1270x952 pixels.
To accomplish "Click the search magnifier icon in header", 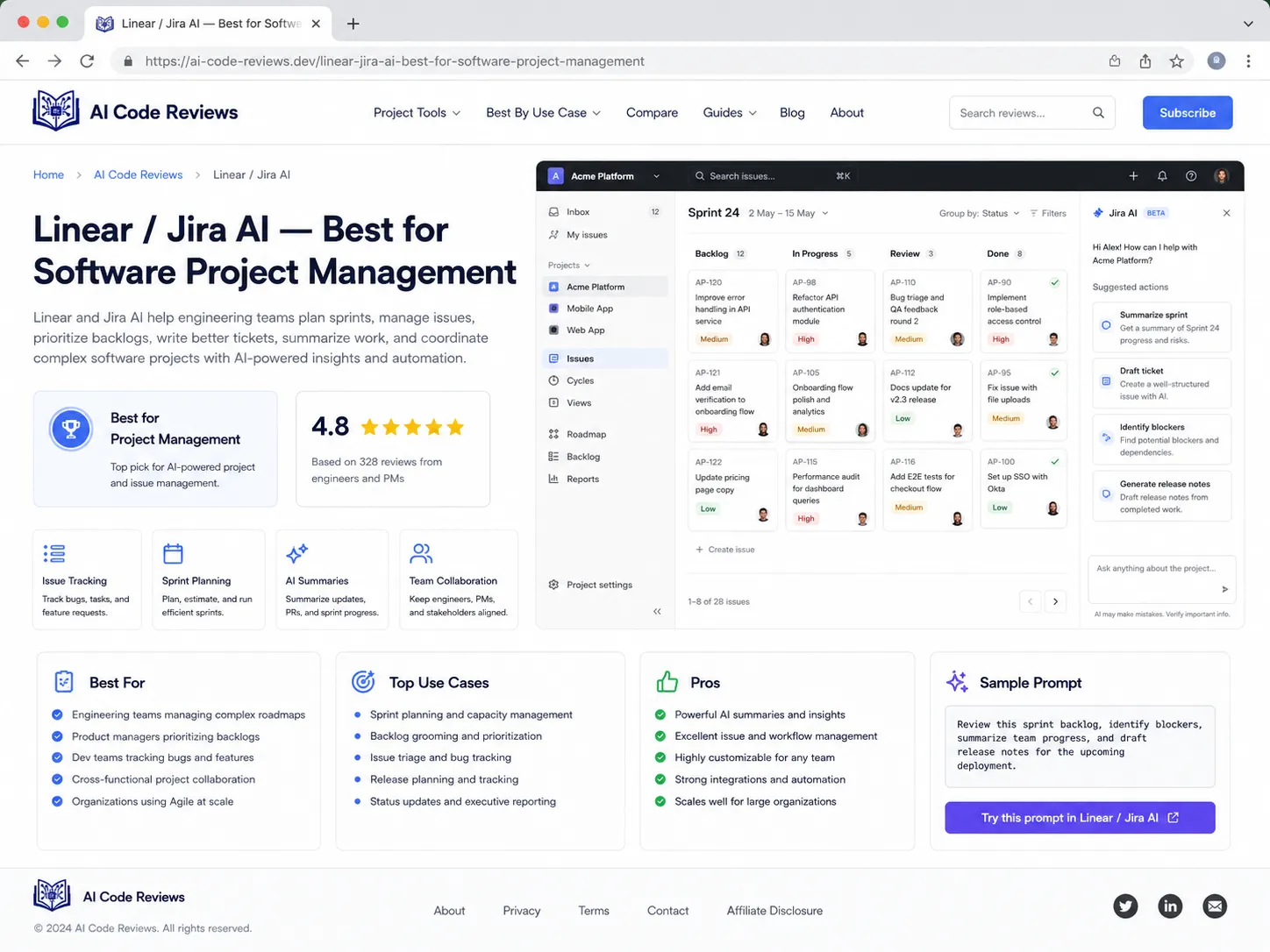I will click(x=1098, y=113).
